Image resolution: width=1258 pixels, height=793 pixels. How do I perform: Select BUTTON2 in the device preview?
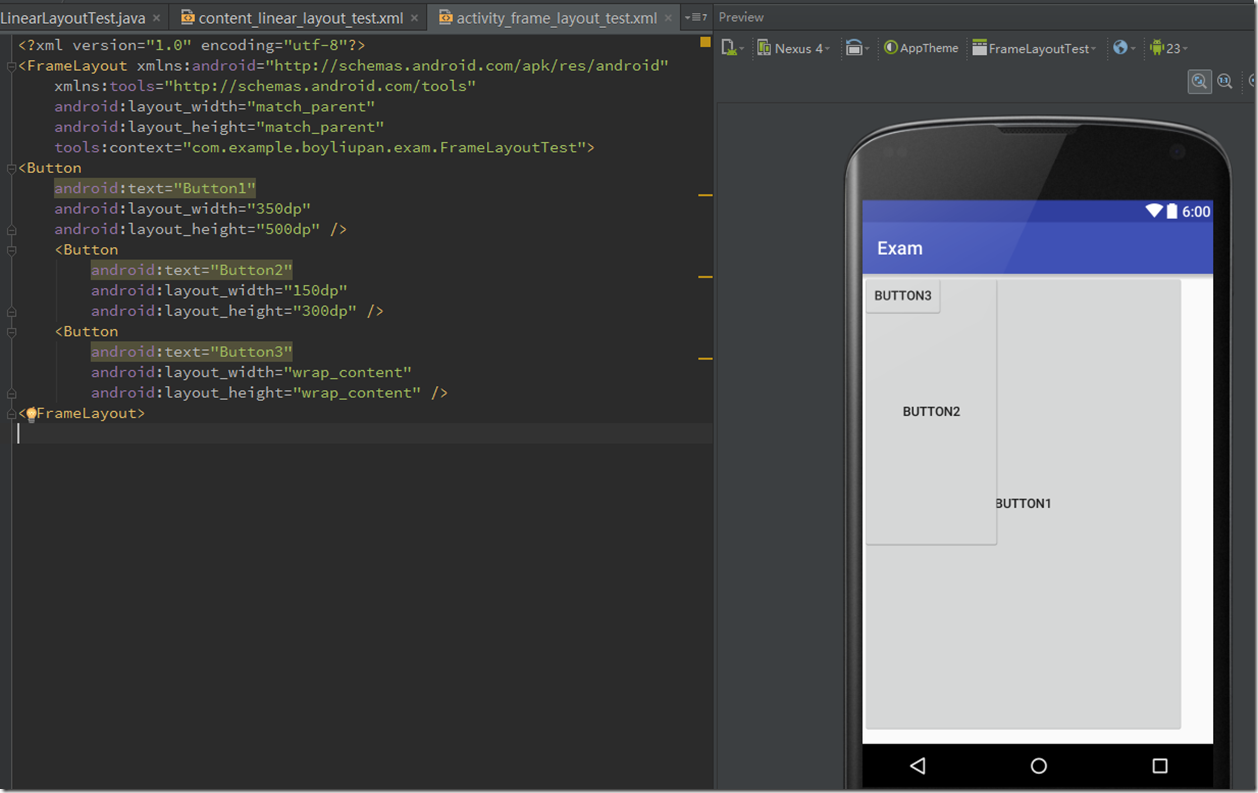coord(931,412)
